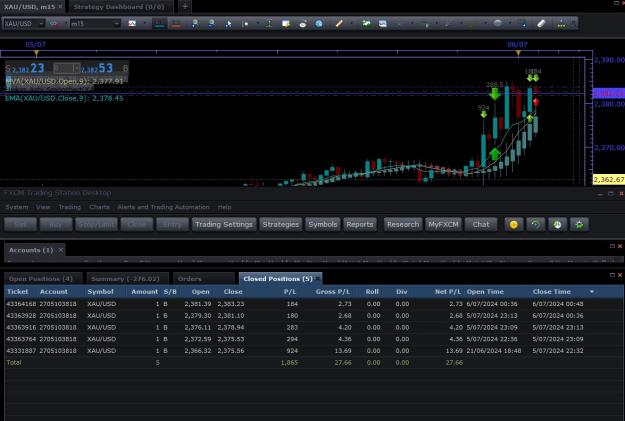The height and width of the screenshot is (421, 625).
Task: Click the buy price 2,382.53 on chart
Action: pyautogui.click(x=96, y=68)
